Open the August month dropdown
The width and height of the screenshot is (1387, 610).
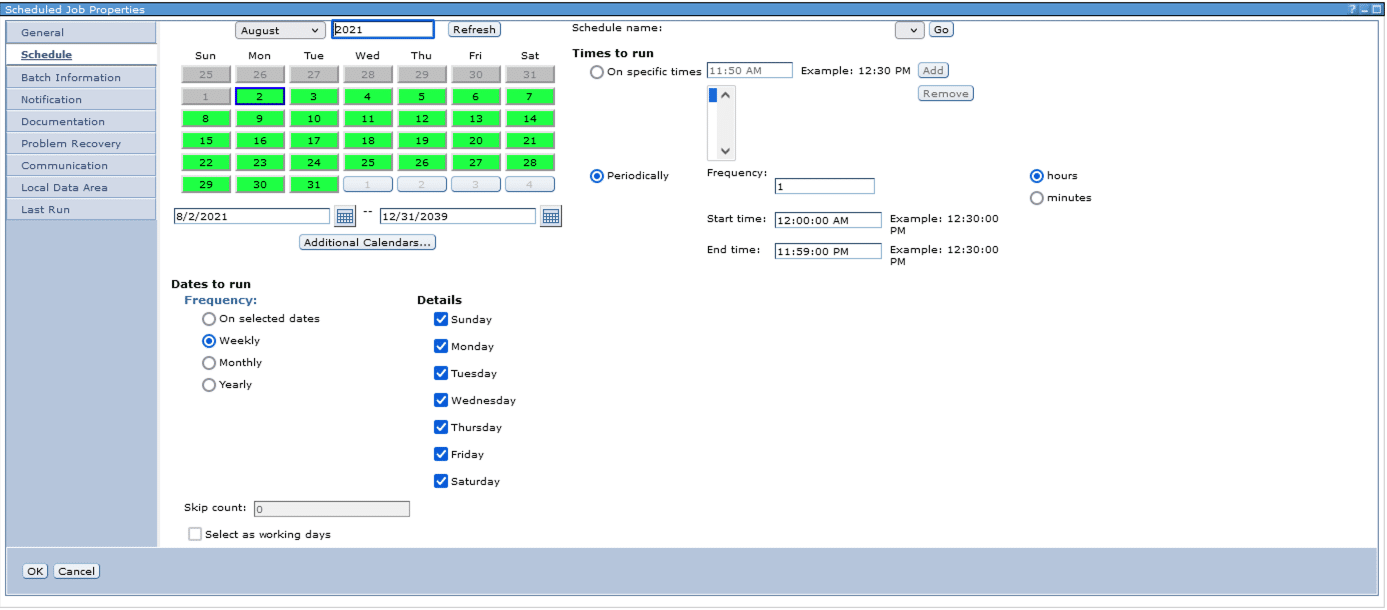(x=280, y=30)
